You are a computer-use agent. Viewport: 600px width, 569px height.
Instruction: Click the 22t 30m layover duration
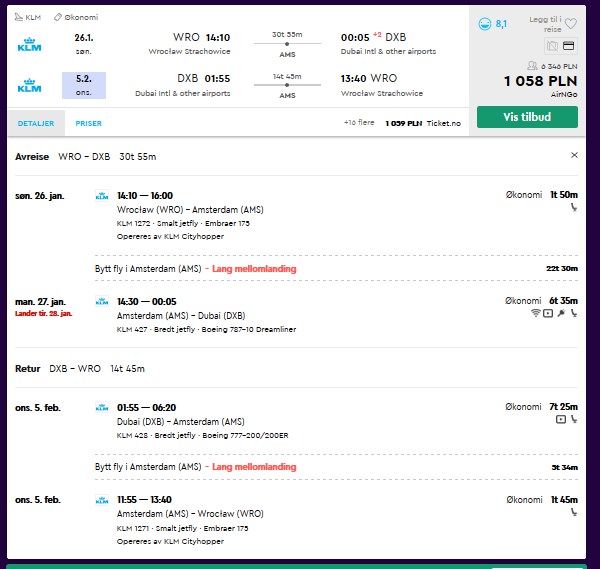point(562,269)
